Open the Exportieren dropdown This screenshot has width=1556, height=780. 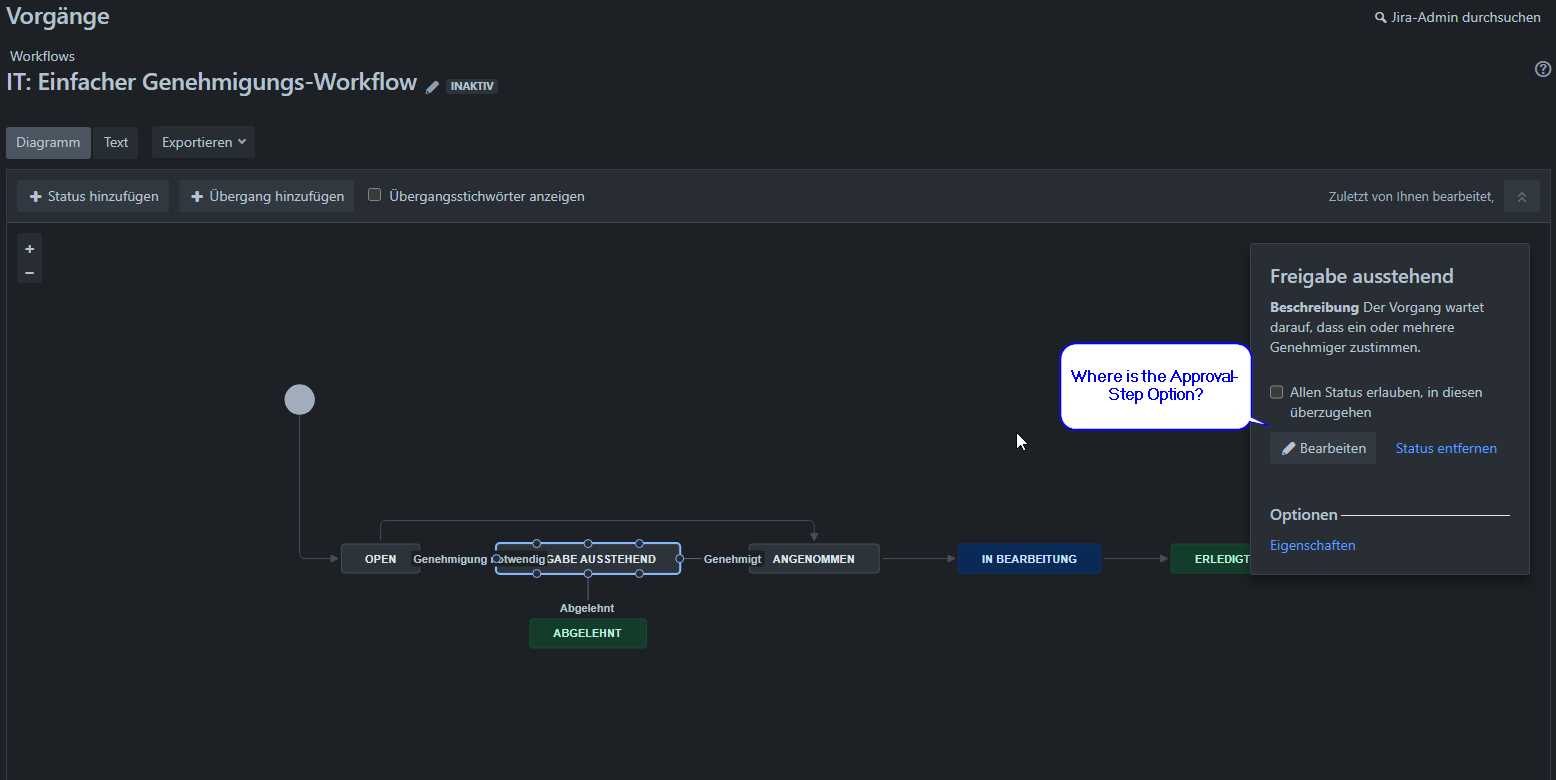pyautogui.click(x=202, y=142)
